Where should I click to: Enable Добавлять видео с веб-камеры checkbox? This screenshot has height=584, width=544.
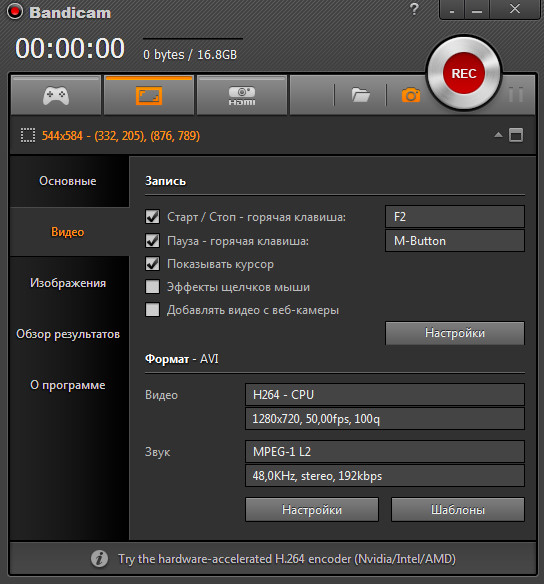(152, 310)
